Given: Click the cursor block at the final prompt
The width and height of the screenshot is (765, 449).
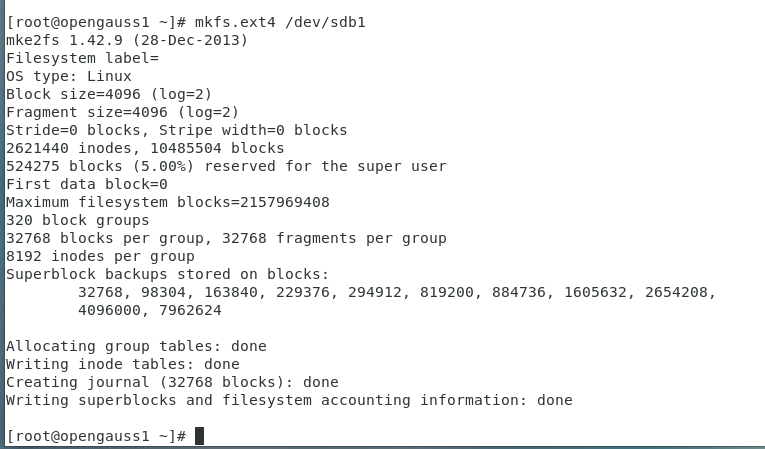Looking at the screenshot, I should click(x=200, y=436).
